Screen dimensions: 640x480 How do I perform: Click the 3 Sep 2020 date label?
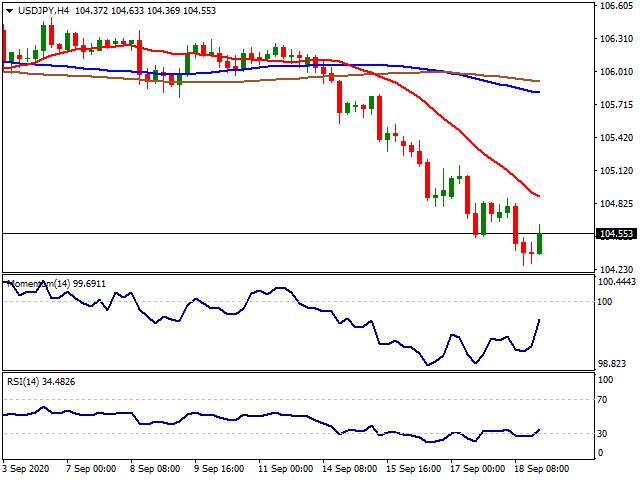26,469
